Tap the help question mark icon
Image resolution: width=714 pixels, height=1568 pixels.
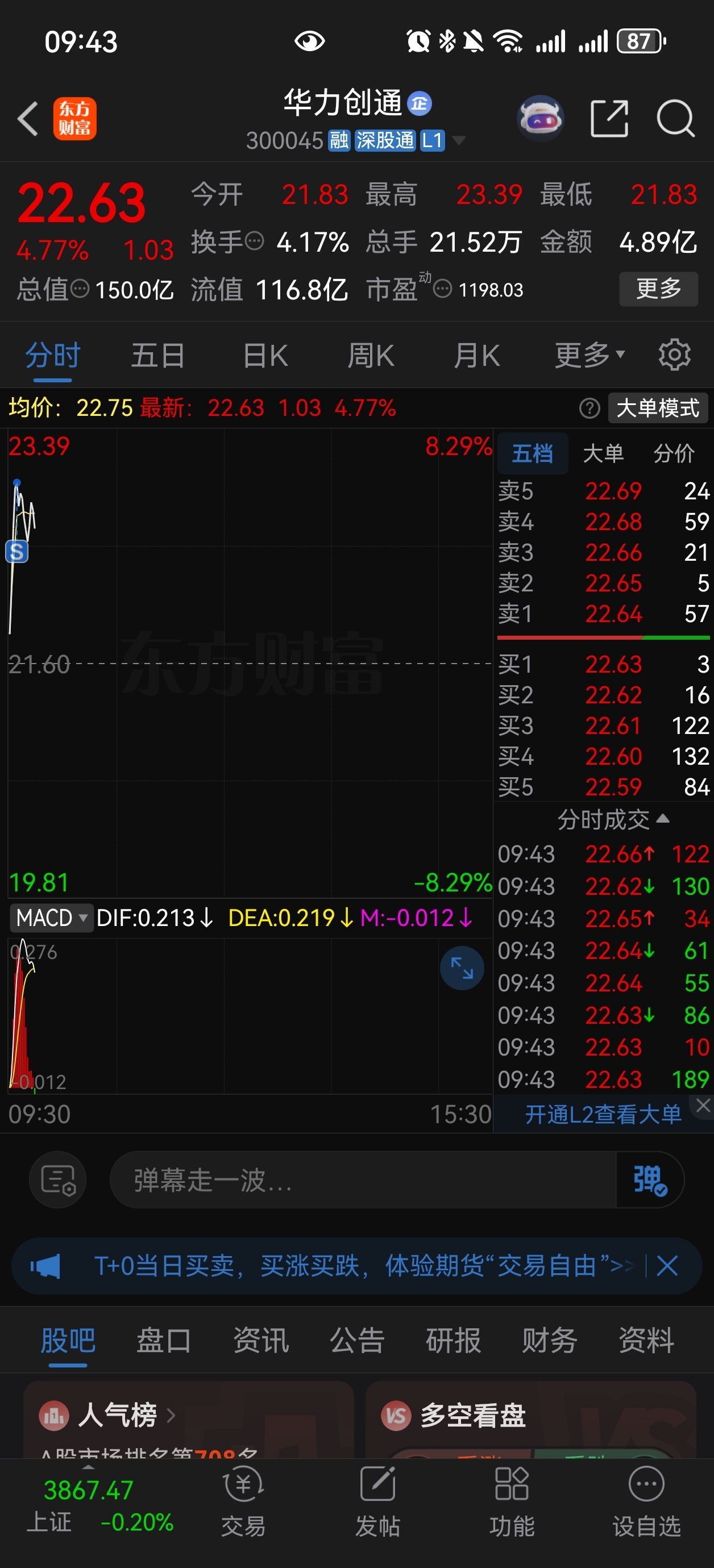coord(589,408)
